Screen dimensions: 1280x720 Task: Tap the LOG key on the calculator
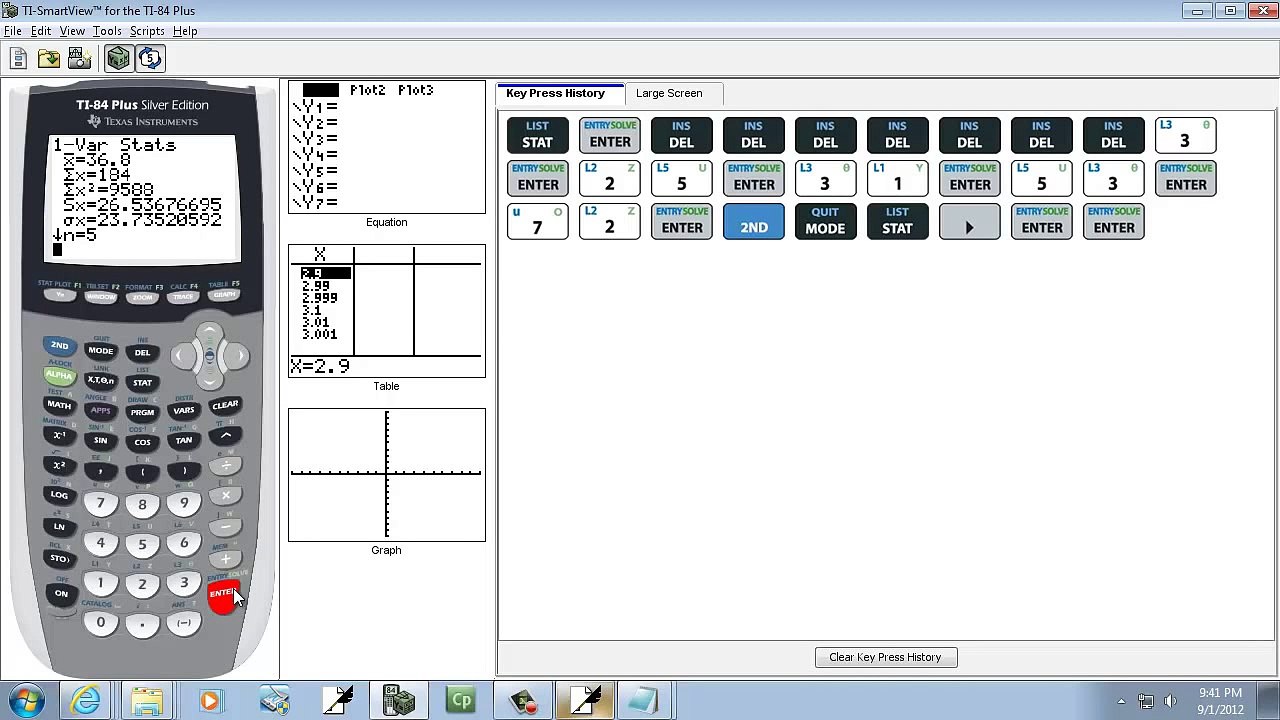pos(59,496)
